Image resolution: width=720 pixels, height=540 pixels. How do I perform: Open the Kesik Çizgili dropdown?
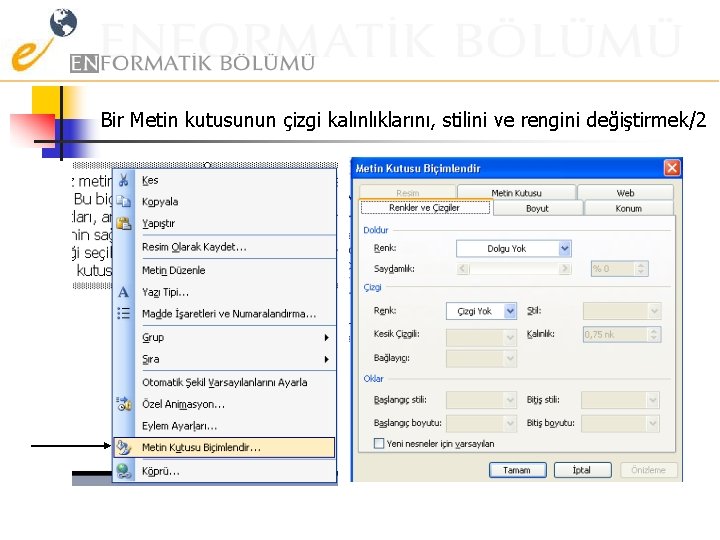(x=481, y=338)
